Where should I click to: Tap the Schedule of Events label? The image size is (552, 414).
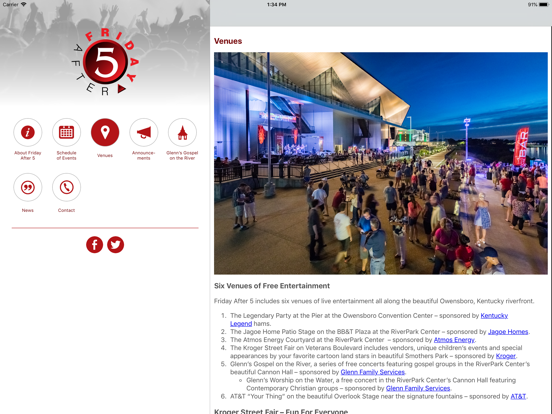point(66,155)
